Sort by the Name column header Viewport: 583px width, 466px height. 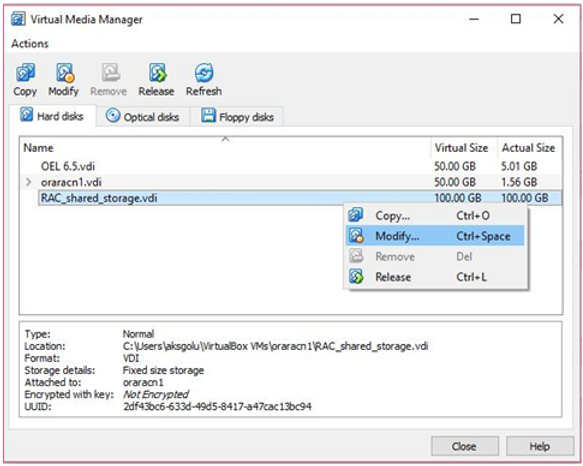click(226, 148)
